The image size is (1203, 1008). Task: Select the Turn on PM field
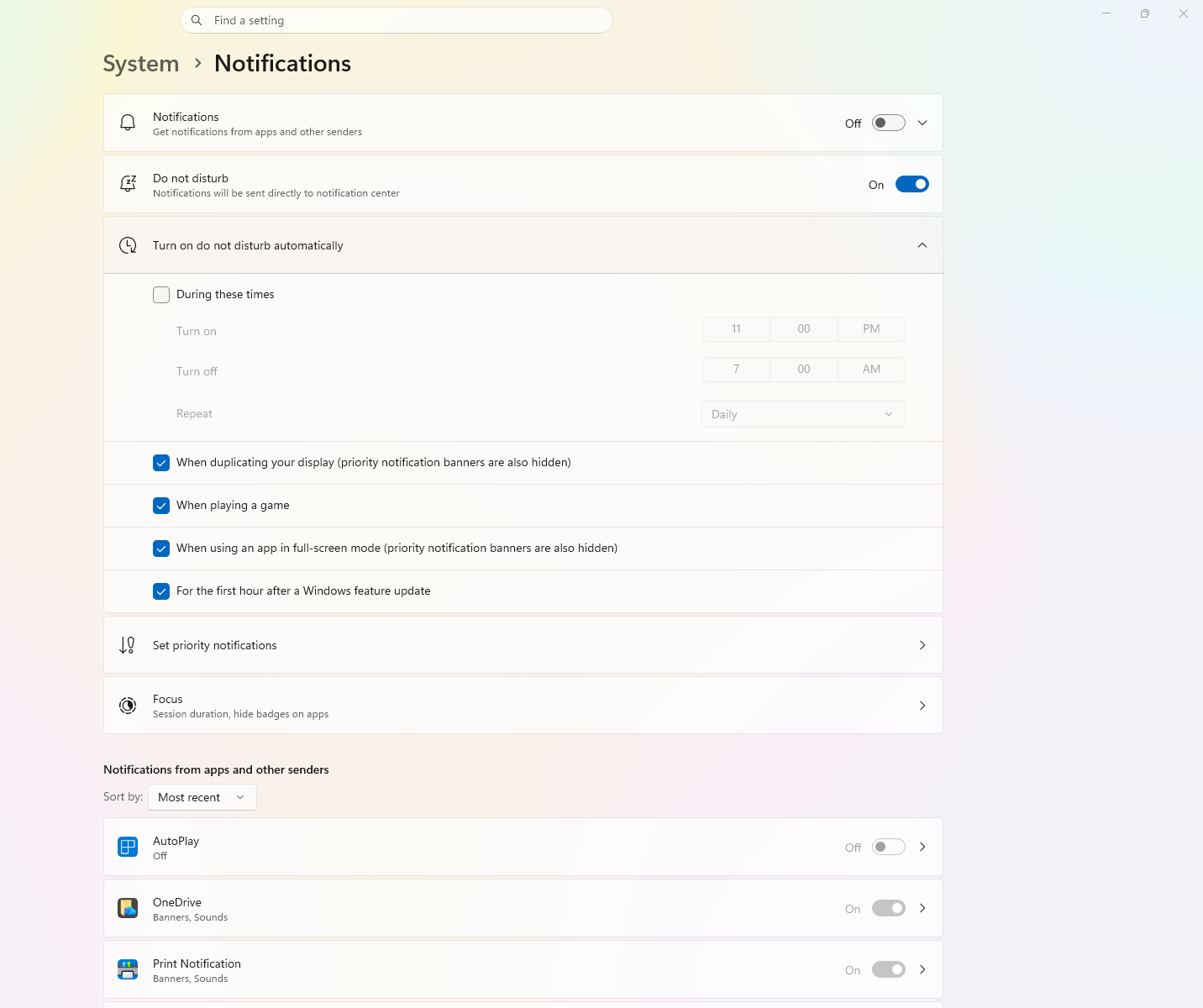click(x=871, y=329)
